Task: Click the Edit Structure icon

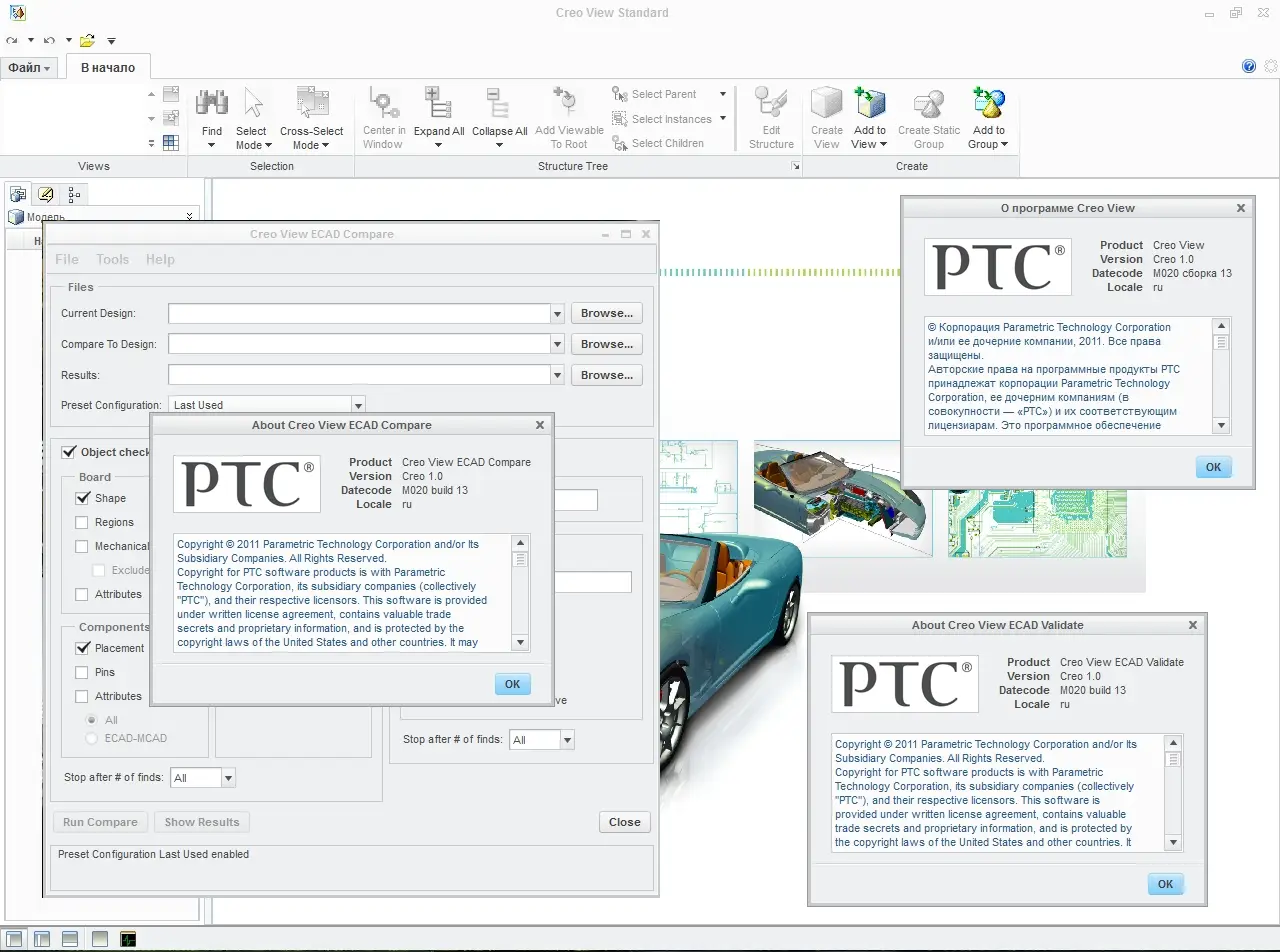Action: click(x=771, y=103)
